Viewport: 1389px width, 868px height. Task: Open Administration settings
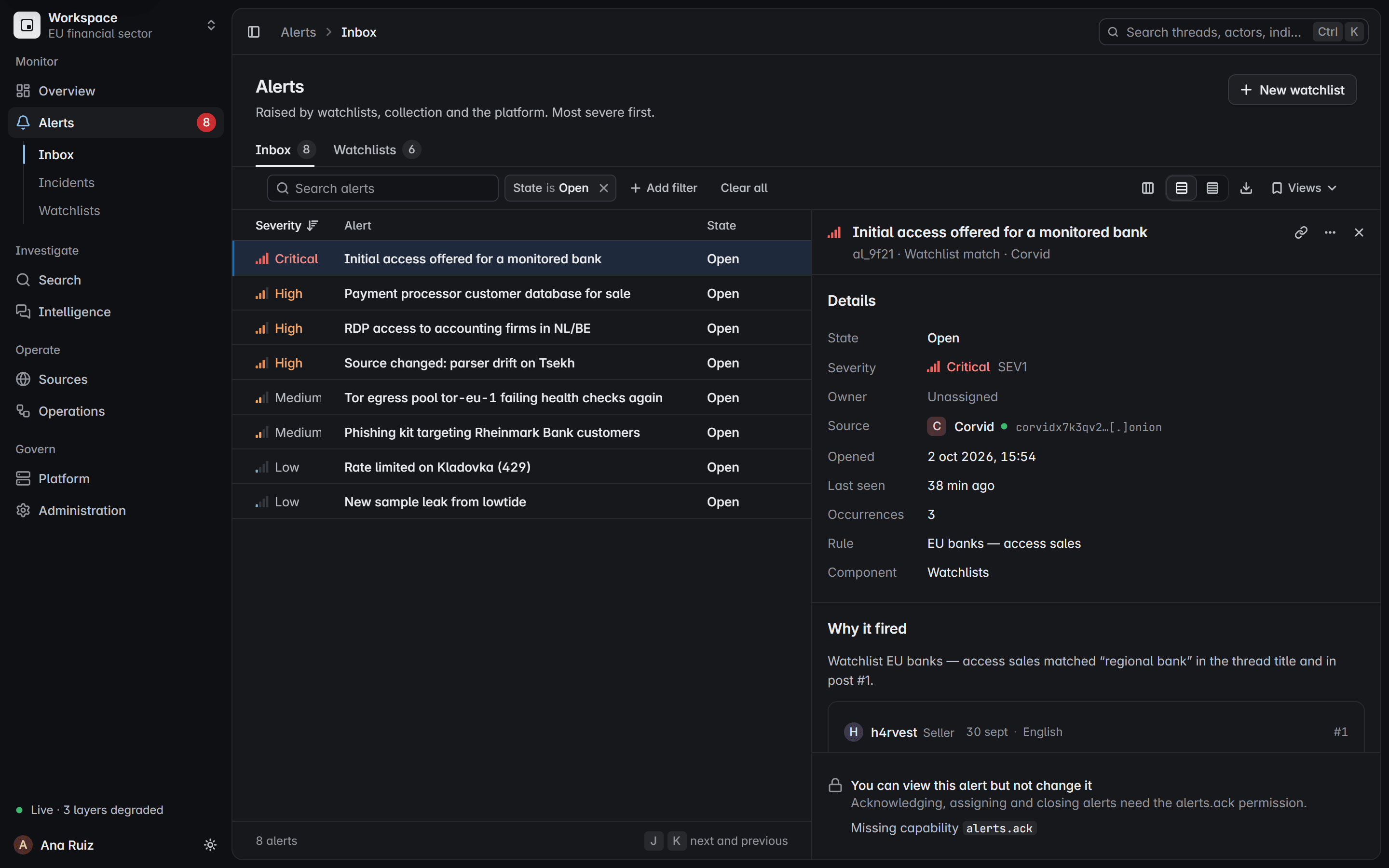[x=115, y=510]
